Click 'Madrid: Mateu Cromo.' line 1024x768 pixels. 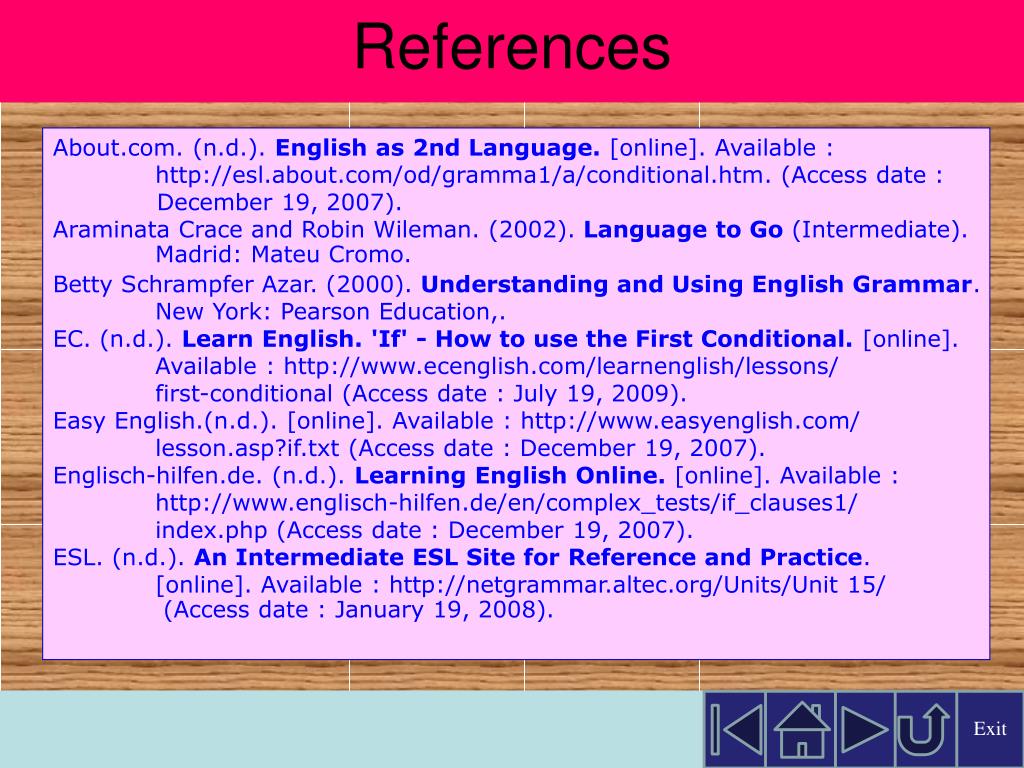283,255
